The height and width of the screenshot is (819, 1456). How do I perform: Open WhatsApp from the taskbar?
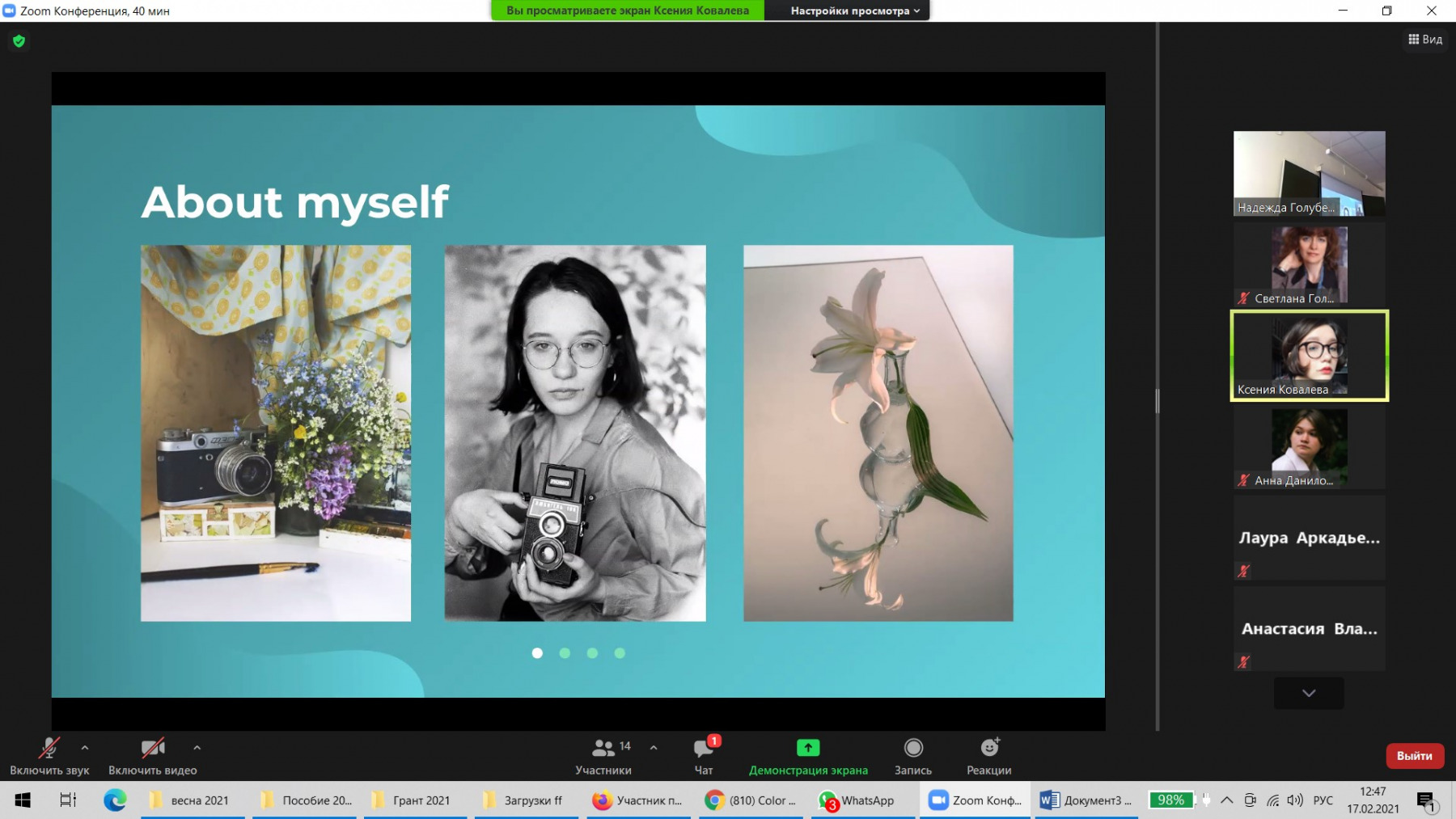857,800
